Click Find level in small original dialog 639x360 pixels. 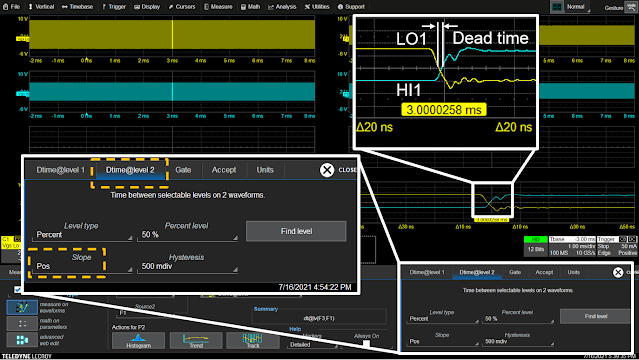[x=596, y=316]
